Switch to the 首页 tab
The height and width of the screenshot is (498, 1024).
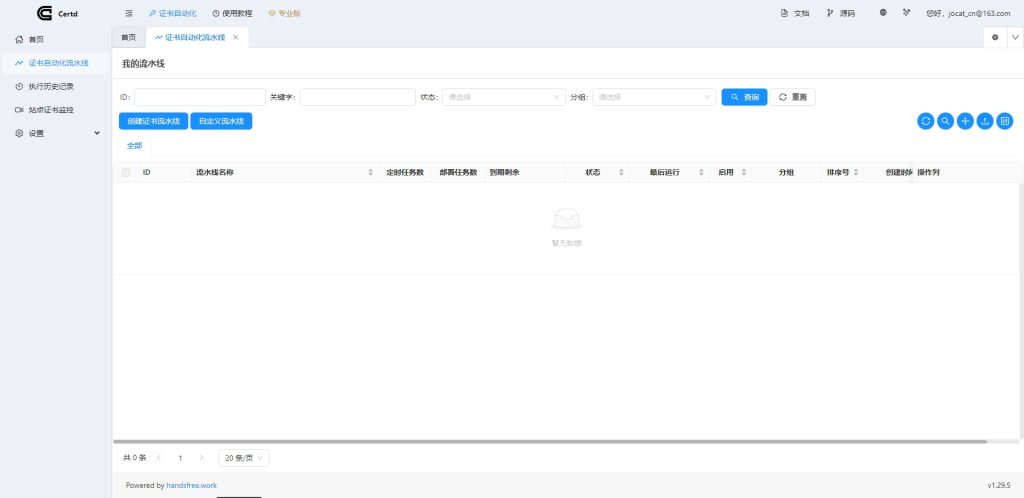pyautogui.click(x=128, y=37)
